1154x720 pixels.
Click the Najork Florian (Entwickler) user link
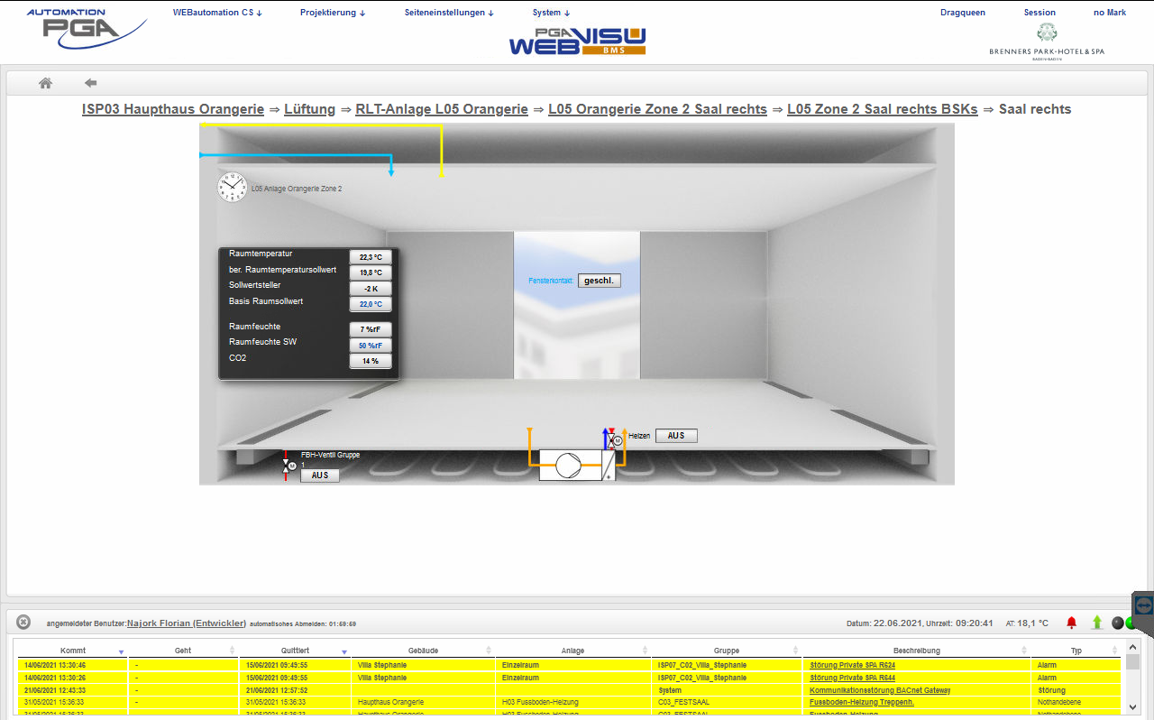pos(187,623)
